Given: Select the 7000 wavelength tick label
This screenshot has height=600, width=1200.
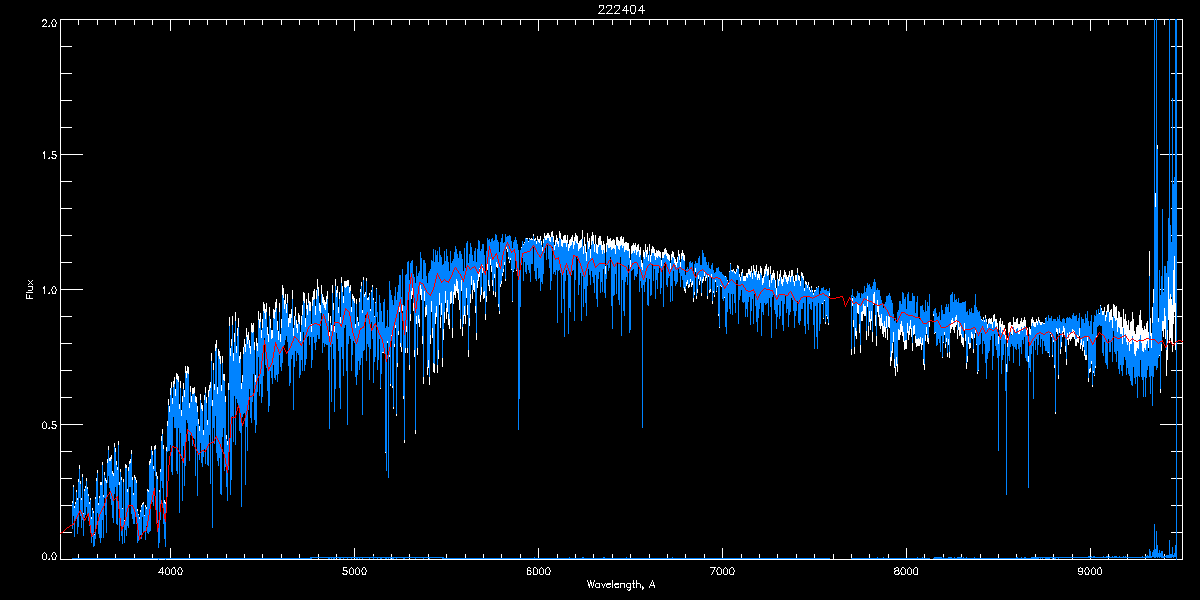Looking at the screenshot, I should [722, 572].
